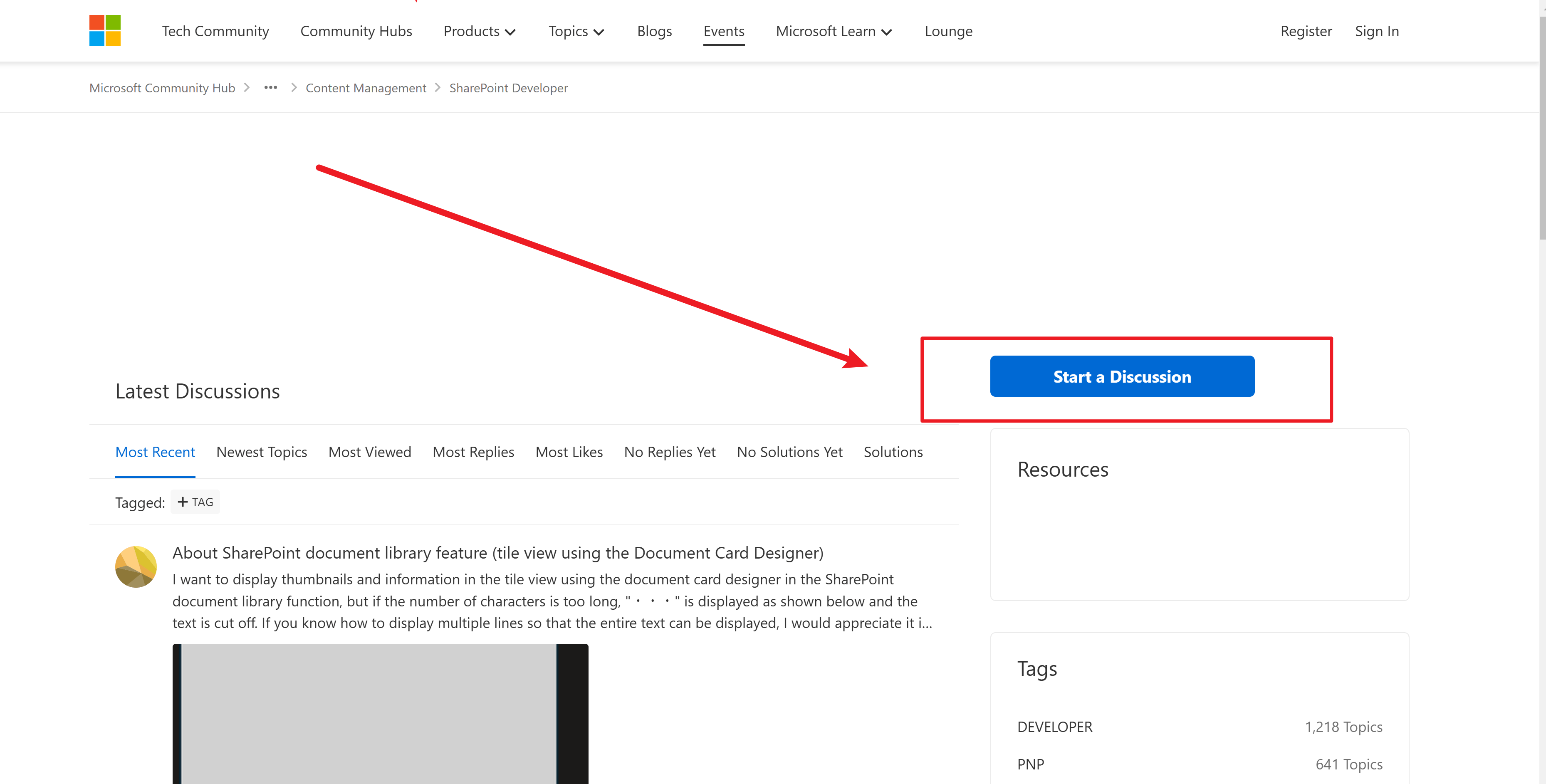Open the discussion's attached screenshot image
This screenshot has height=784, width=1546.
tap(381, 714)
